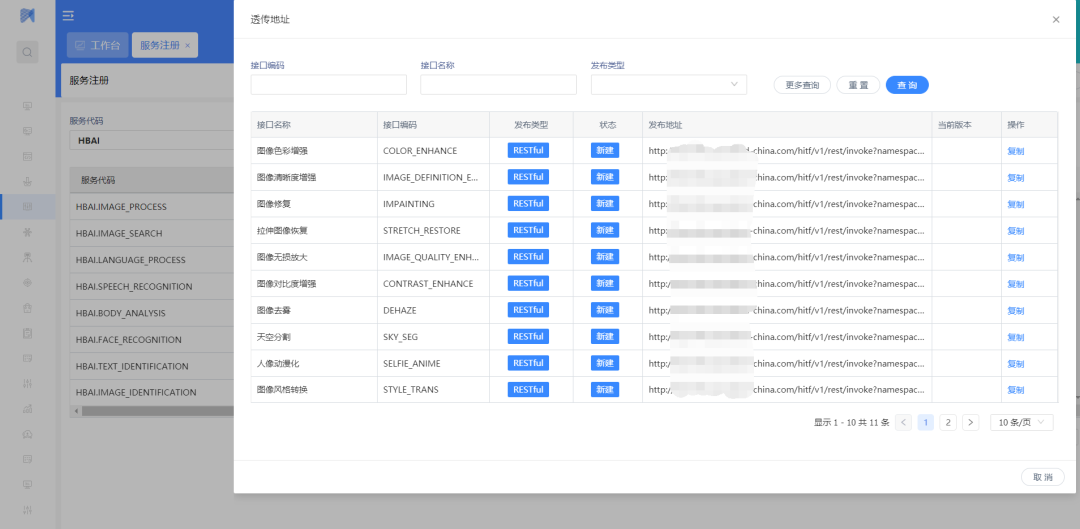Toggle the sidebar collapse menu icon
Image resolution: width=1080 pixels, height=529 pixels.
(x=68, y=15)
